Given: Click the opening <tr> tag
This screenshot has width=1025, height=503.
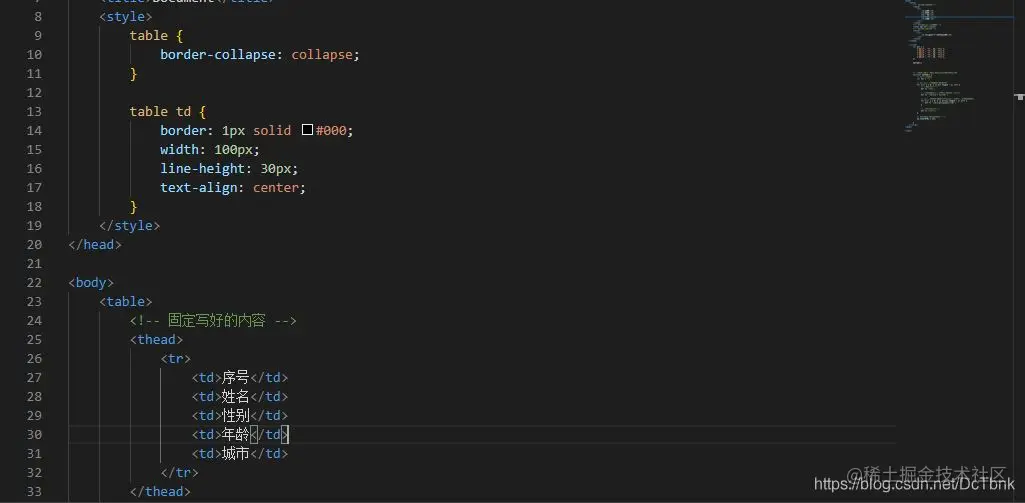Looking at the screenshot, I should (x=175, y=358).
